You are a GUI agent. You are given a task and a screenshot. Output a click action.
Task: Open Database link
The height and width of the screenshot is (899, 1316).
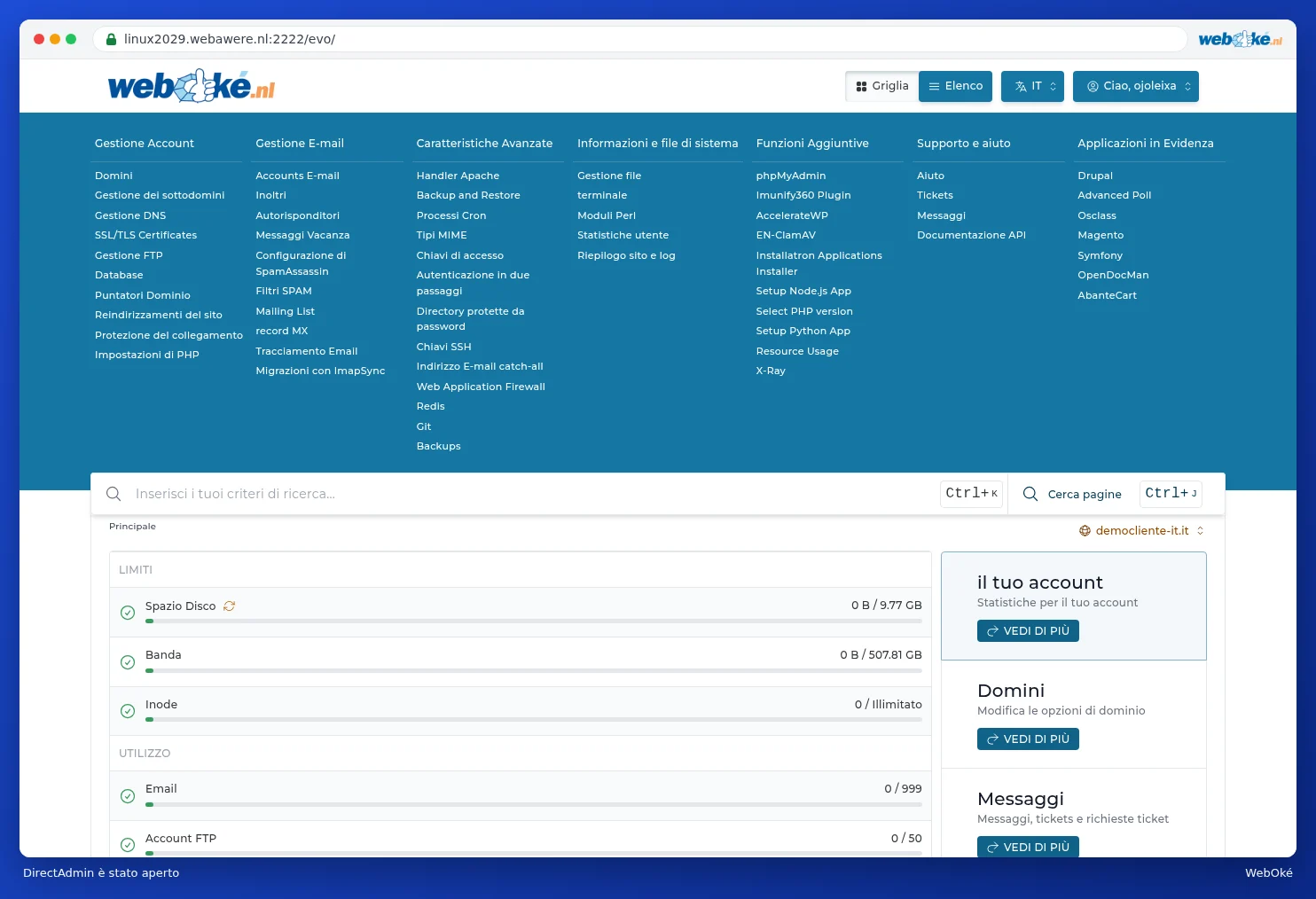pos(119,276)
